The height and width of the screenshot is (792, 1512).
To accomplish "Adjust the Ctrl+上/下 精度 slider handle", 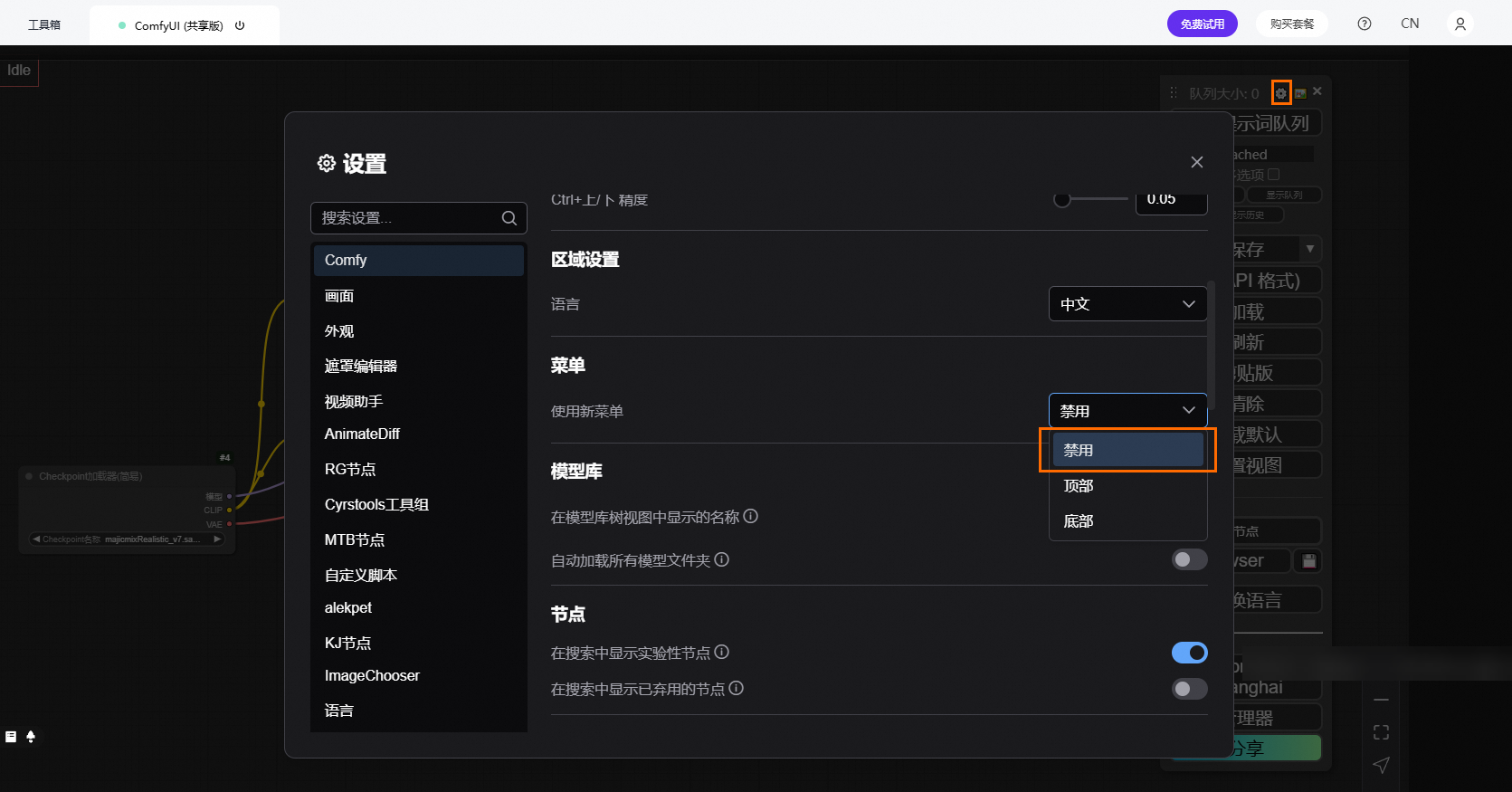I will (1062, 199).
